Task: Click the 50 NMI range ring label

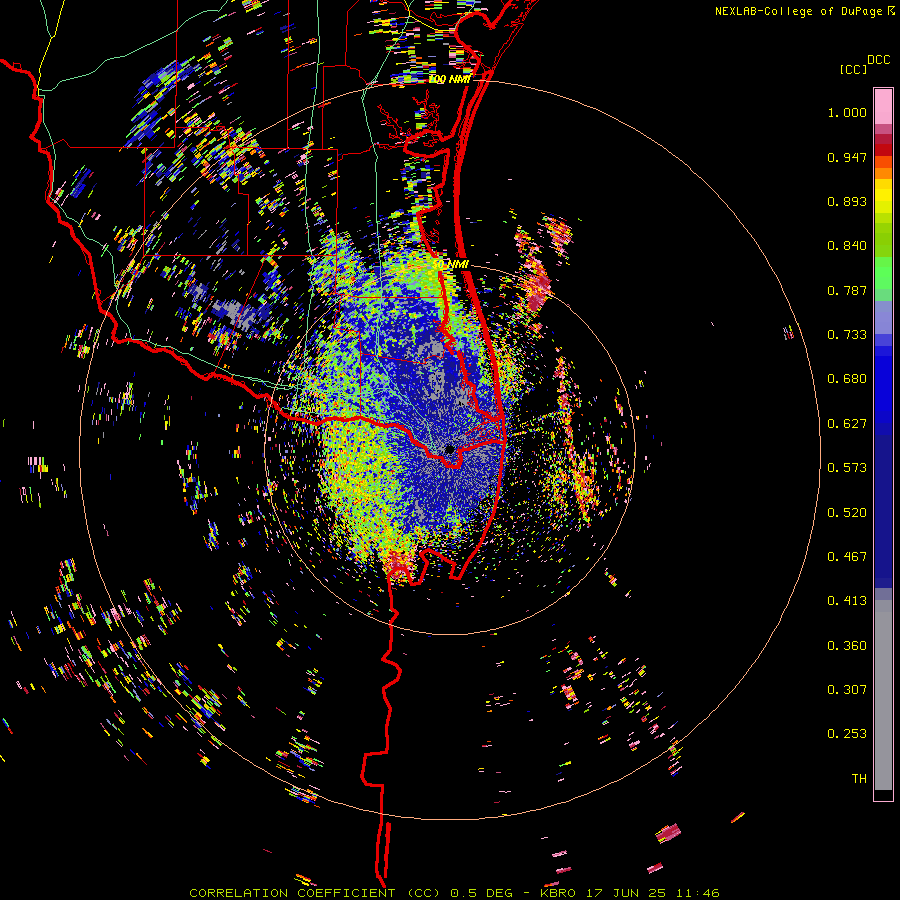Action: pyautogui.click(x=451, y=265)
